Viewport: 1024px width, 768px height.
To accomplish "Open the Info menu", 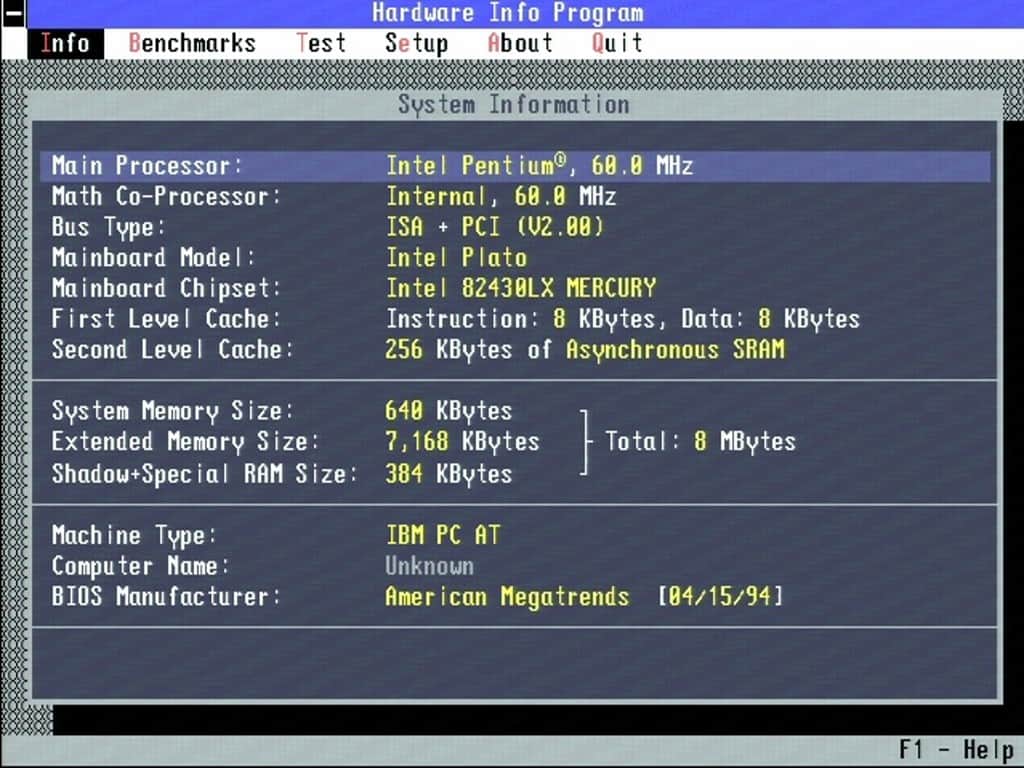I will point(65,44).
